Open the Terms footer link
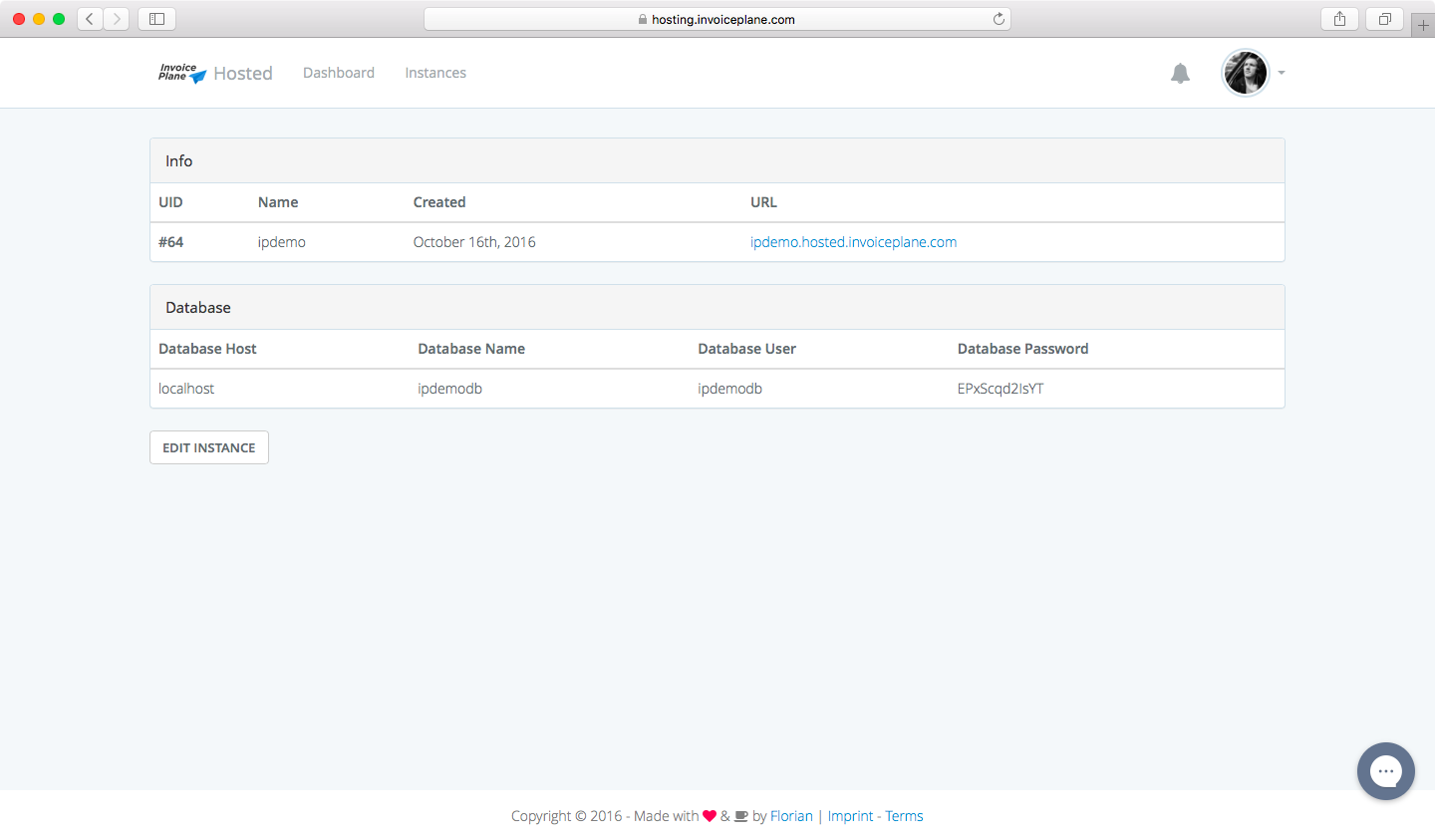This screenshot has width=1435, height=840. point(904,816)
